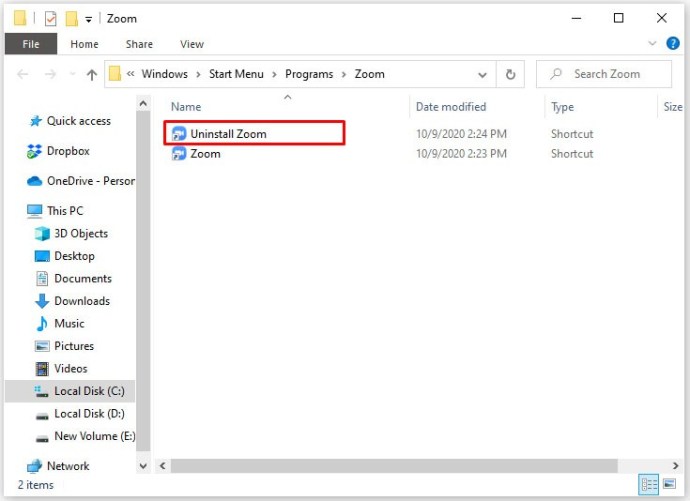Click the navigation pane scroll down arrow
Screen dimensions: 690x501
143,465
